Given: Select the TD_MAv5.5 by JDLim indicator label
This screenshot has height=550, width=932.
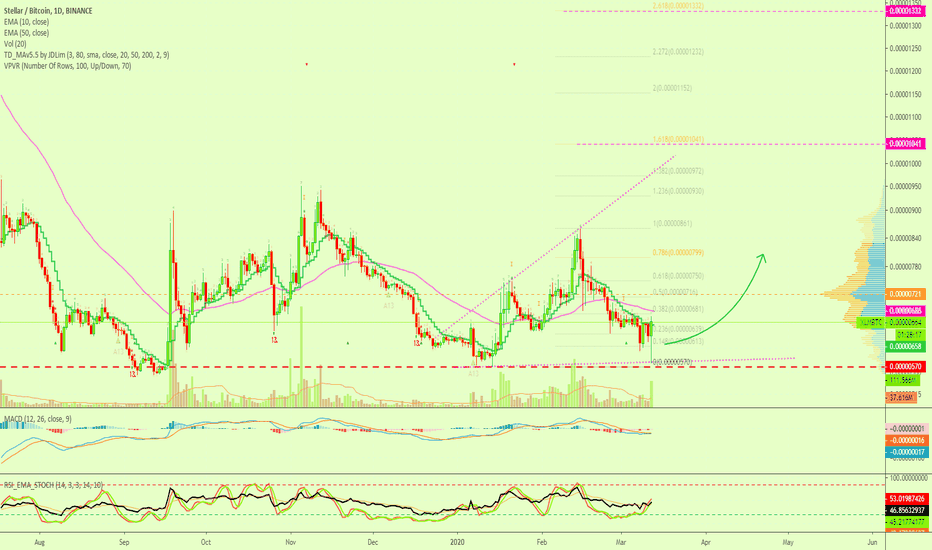Looking at the screenshot, I should [86, 55].
